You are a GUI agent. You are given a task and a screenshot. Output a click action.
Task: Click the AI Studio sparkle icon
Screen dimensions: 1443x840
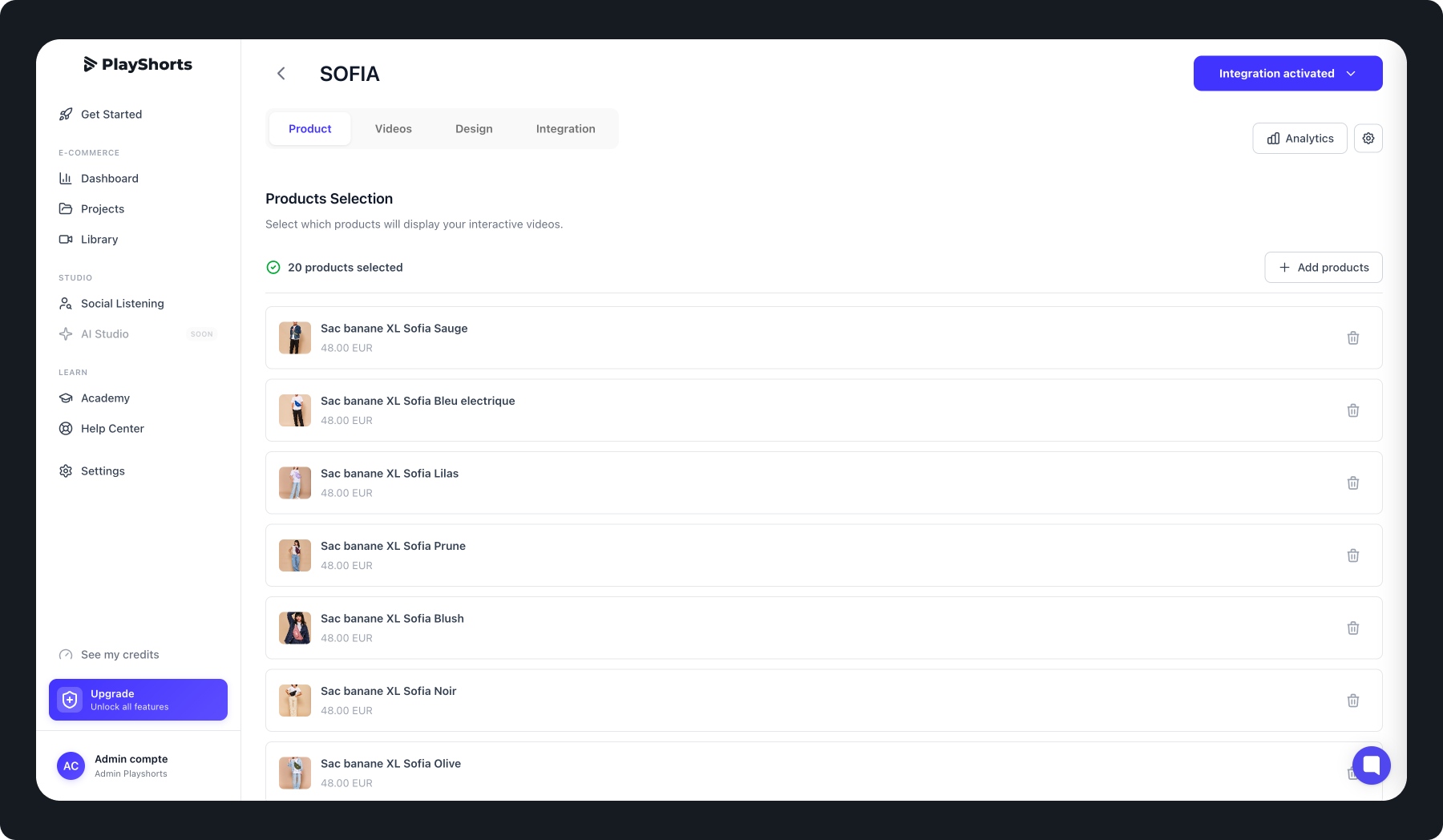pyautogui.click(x=66, y=334)
